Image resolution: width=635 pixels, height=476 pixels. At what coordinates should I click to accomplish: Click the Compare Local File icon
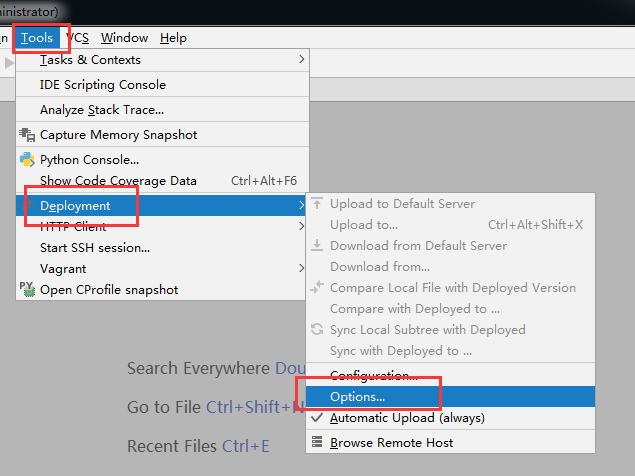tap(317, 287)
